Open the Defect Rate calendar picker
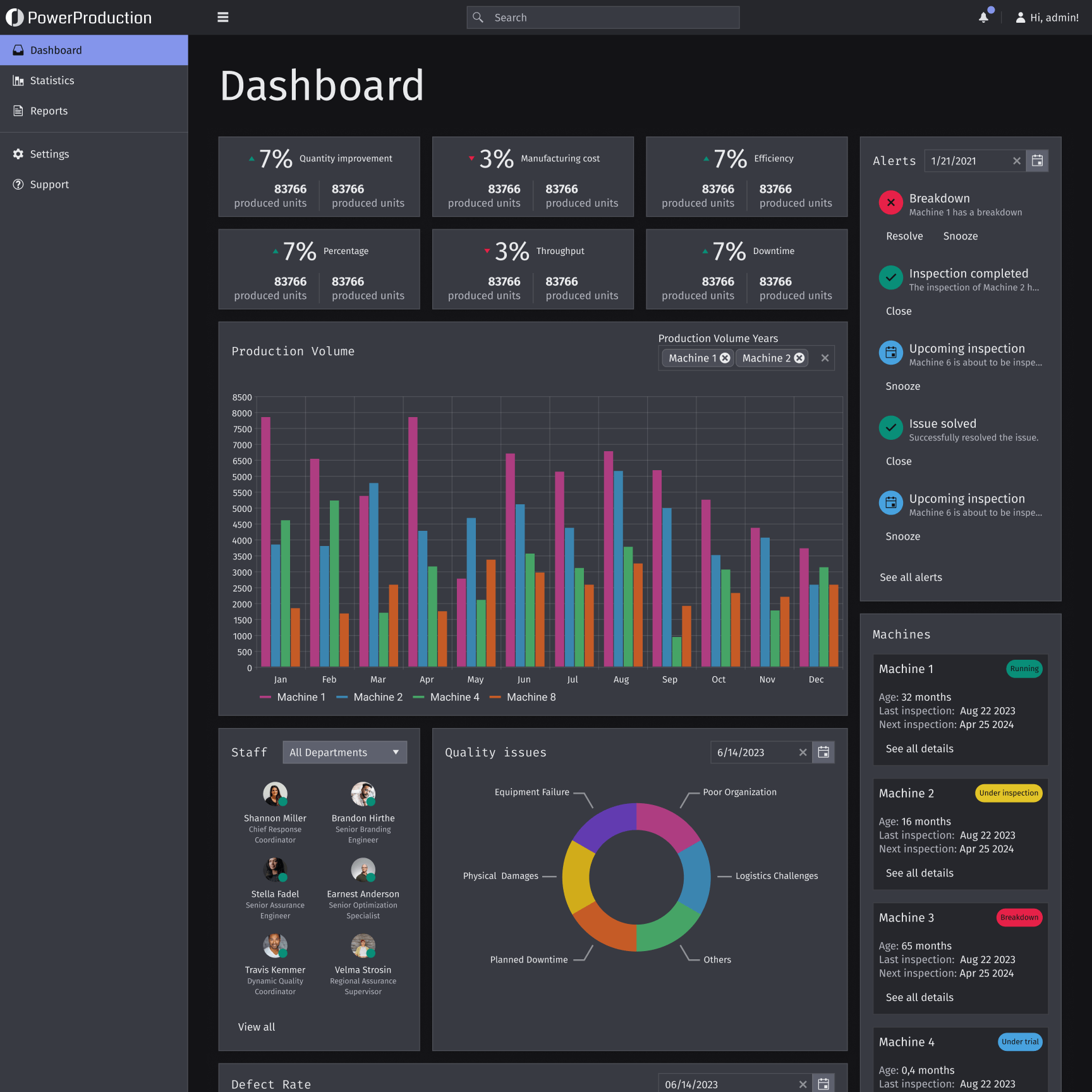This screenshot has width=1092, height=1092. click(x=823, y=1084)
